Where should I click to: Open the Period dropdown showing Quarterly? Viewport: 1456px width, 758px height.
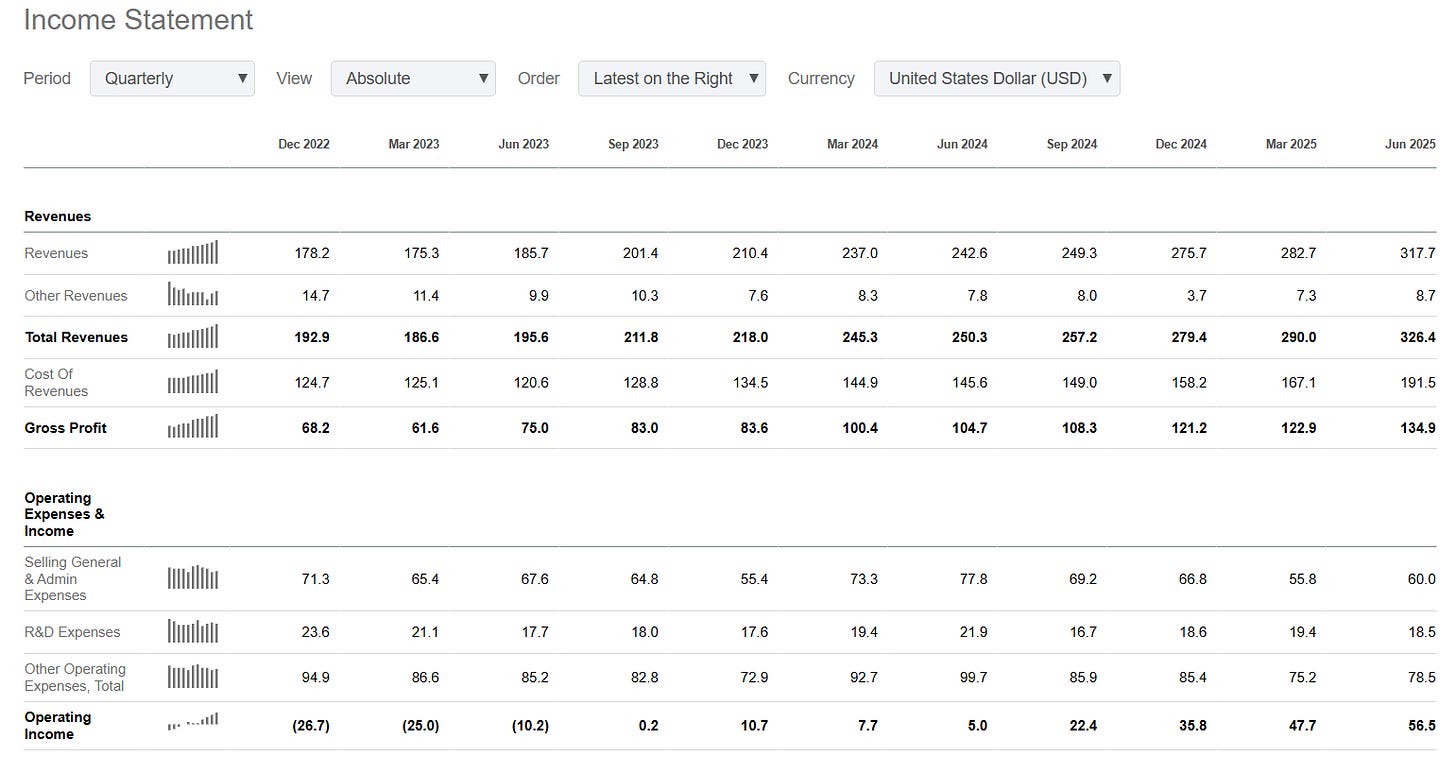[172, 78]
